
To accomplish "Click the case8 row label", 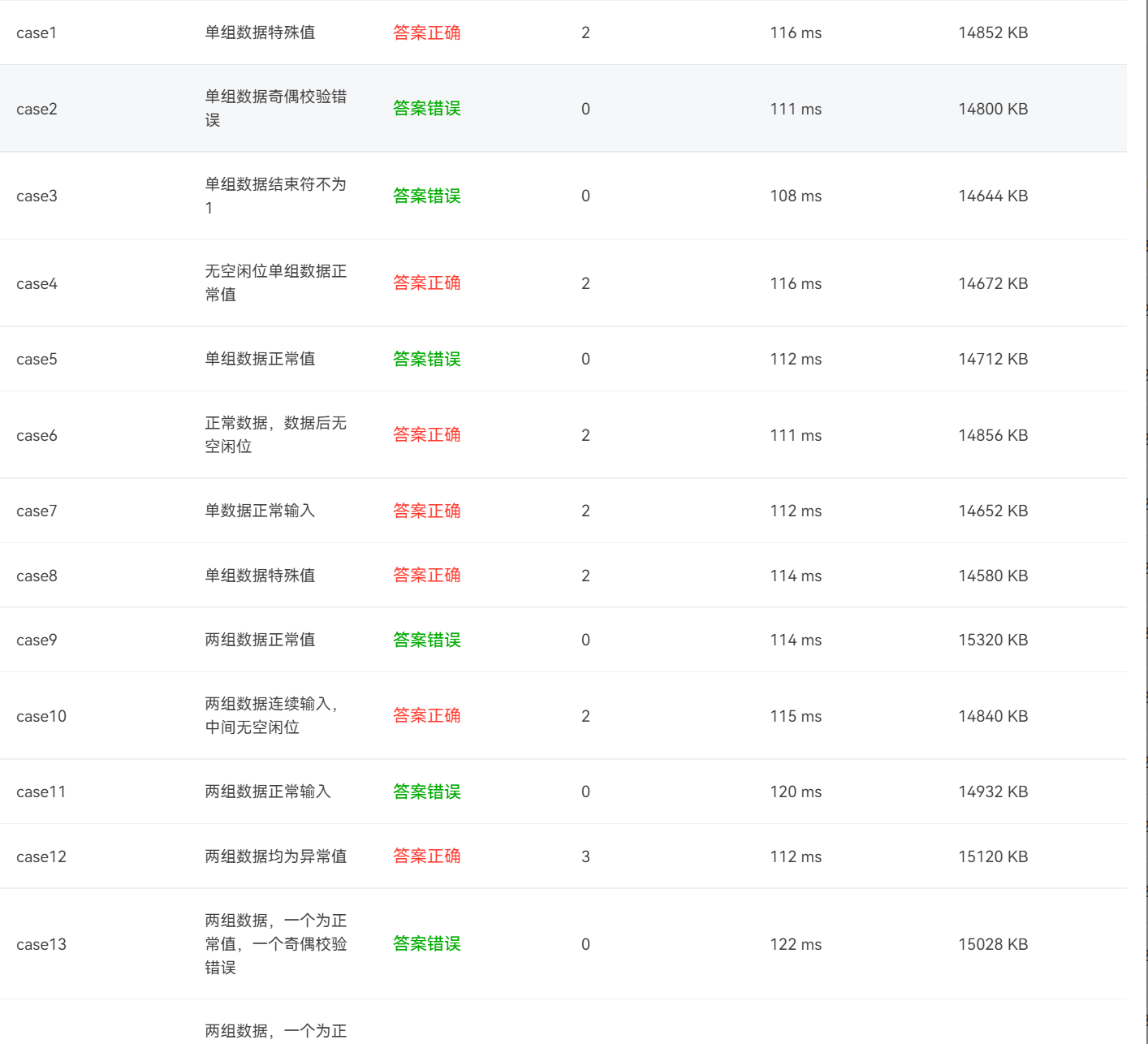I will 37,576.
